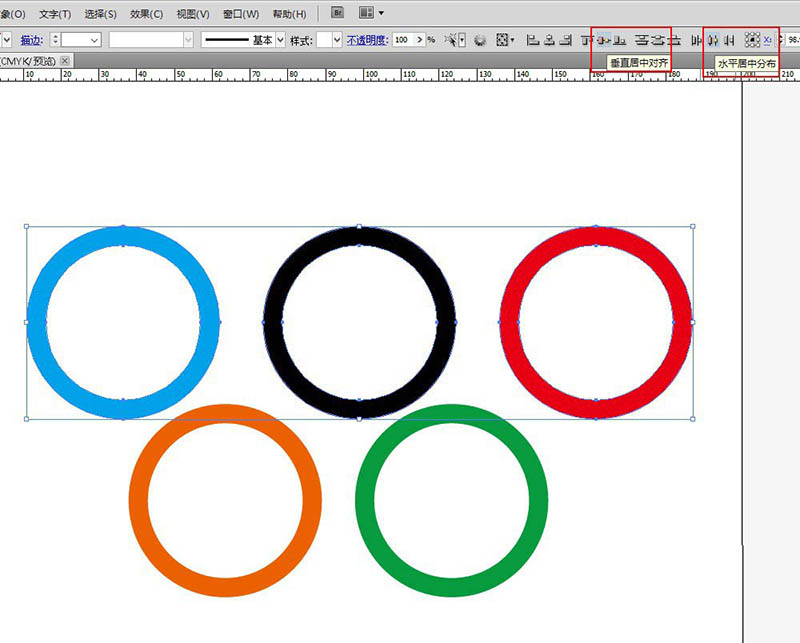This screenshot has height=643, width=800.
Task: Click the horizontal ruler at mark 100
Action: click(x=371, y=75)
